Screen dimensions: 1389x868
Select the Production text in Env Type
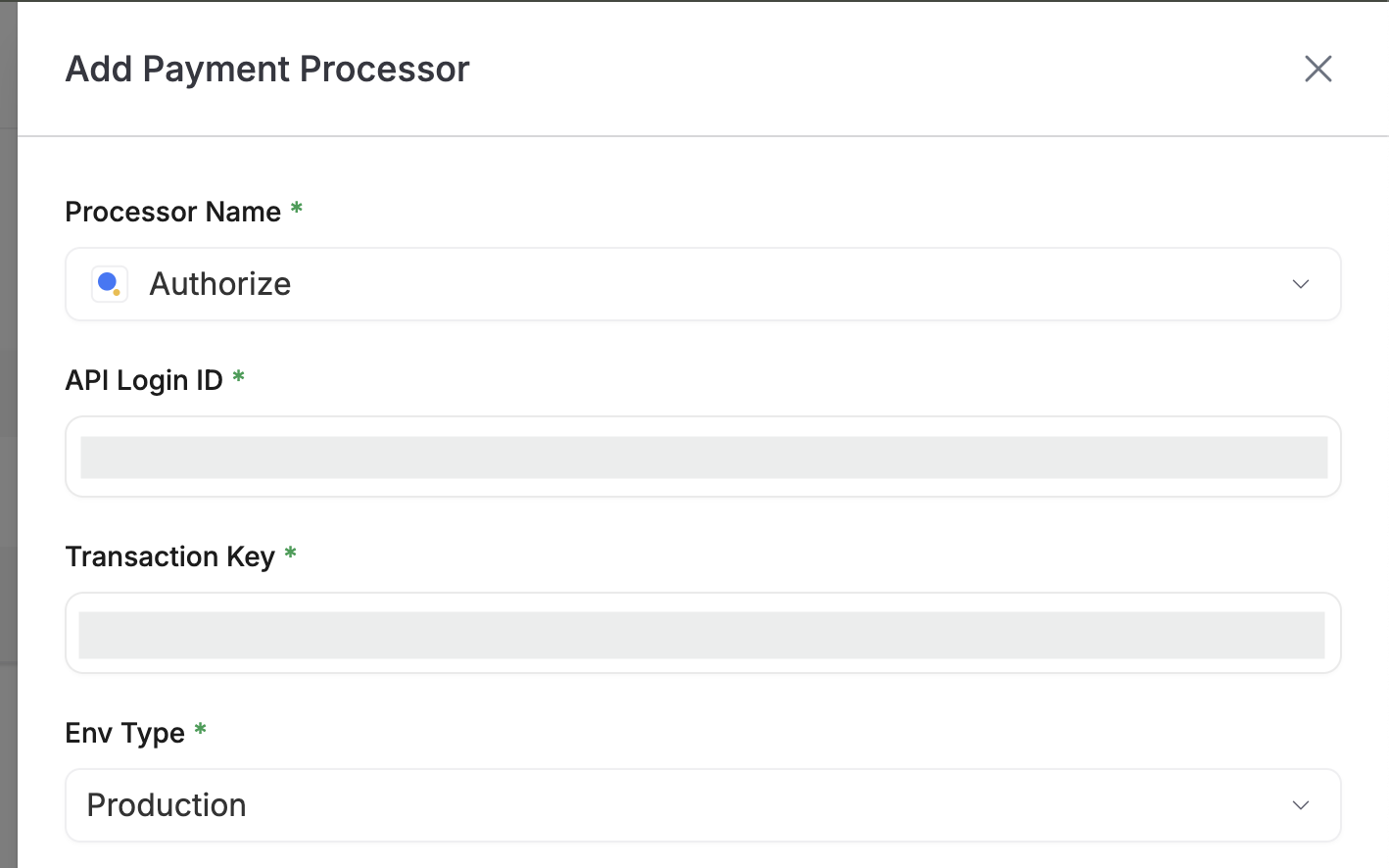coord(167,805)
